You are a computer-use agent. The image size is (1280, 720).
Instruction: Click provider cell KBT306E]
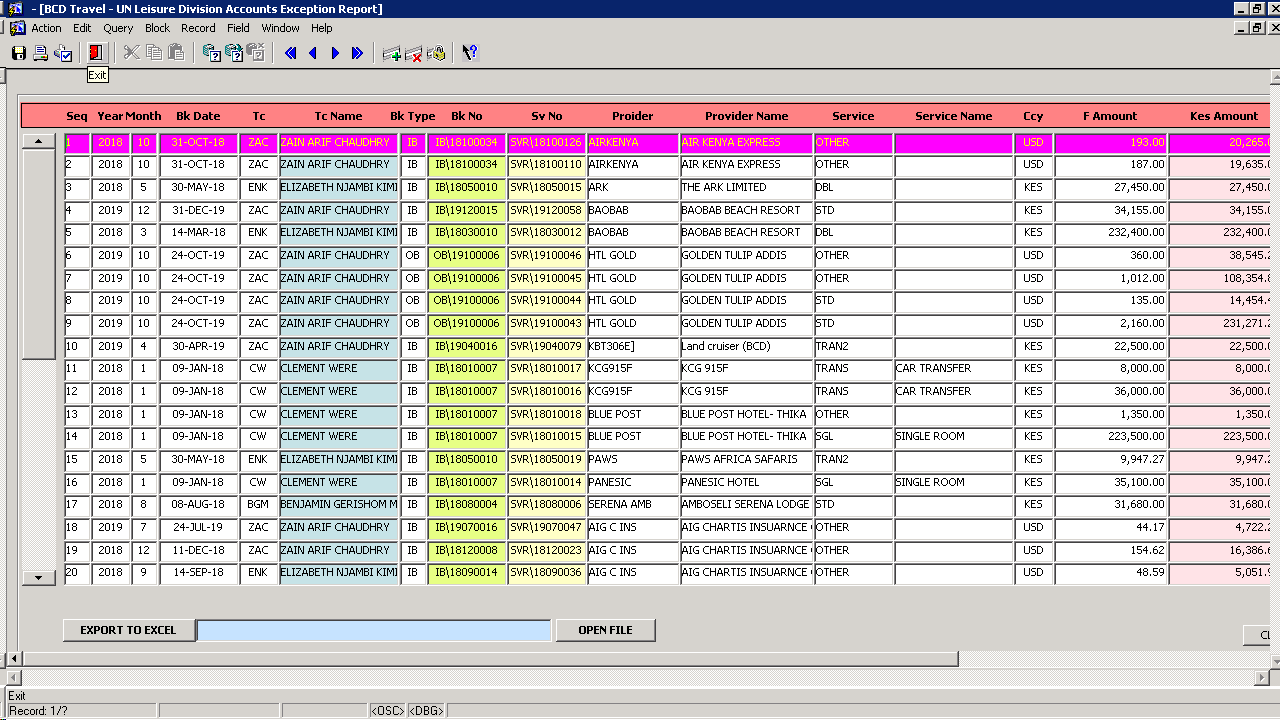633,346
